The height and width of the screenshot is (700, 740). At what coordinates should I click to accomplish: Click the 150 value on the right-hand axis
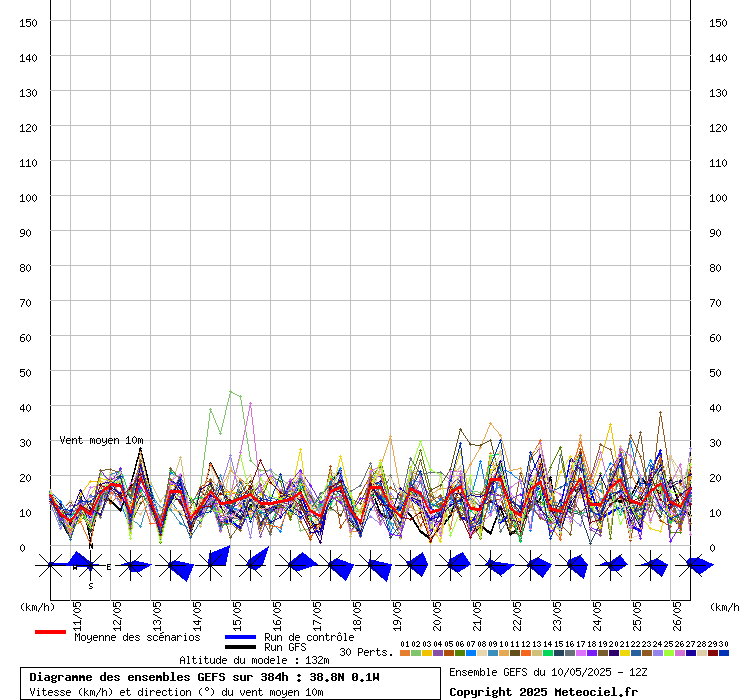(x=718, y=23)
